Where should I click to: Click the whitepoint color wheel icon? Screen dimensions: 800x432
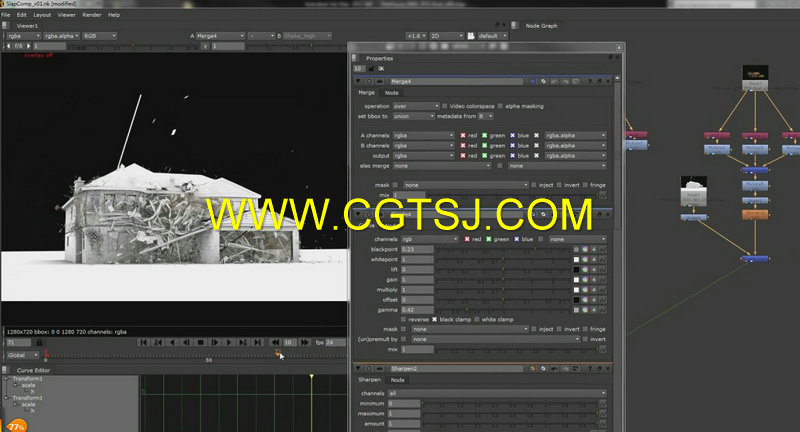[x=585, y=260]
